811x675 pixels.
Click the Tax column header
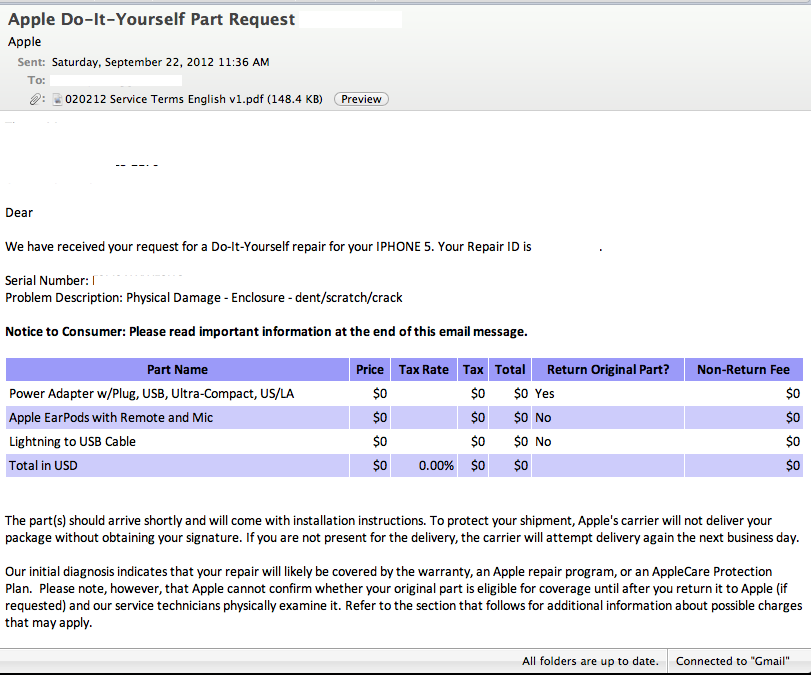tap(473, 369)
